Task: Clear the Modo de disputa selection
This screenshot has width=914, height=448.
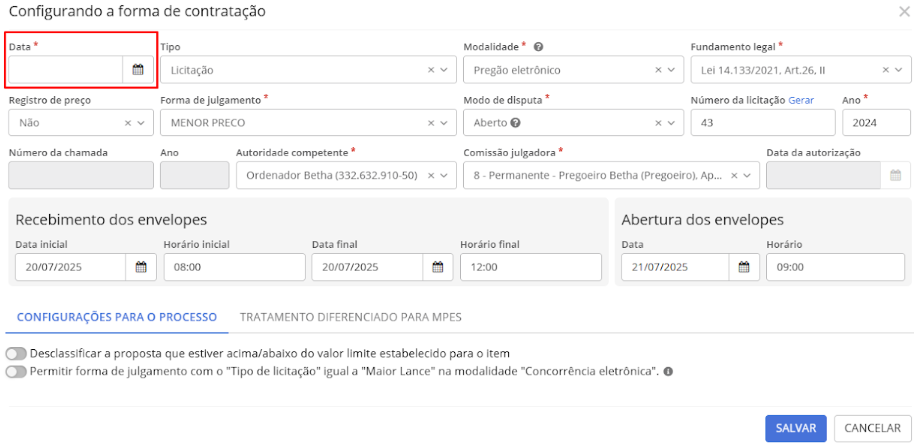Action: pyautogui.click(x=658, y=123)
